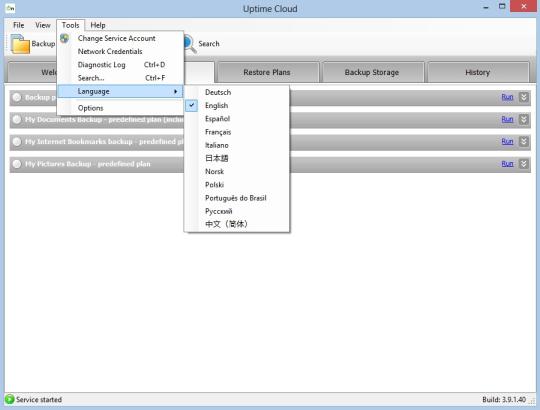
Task: Choose Français language
Action: (x=237, y=132)
